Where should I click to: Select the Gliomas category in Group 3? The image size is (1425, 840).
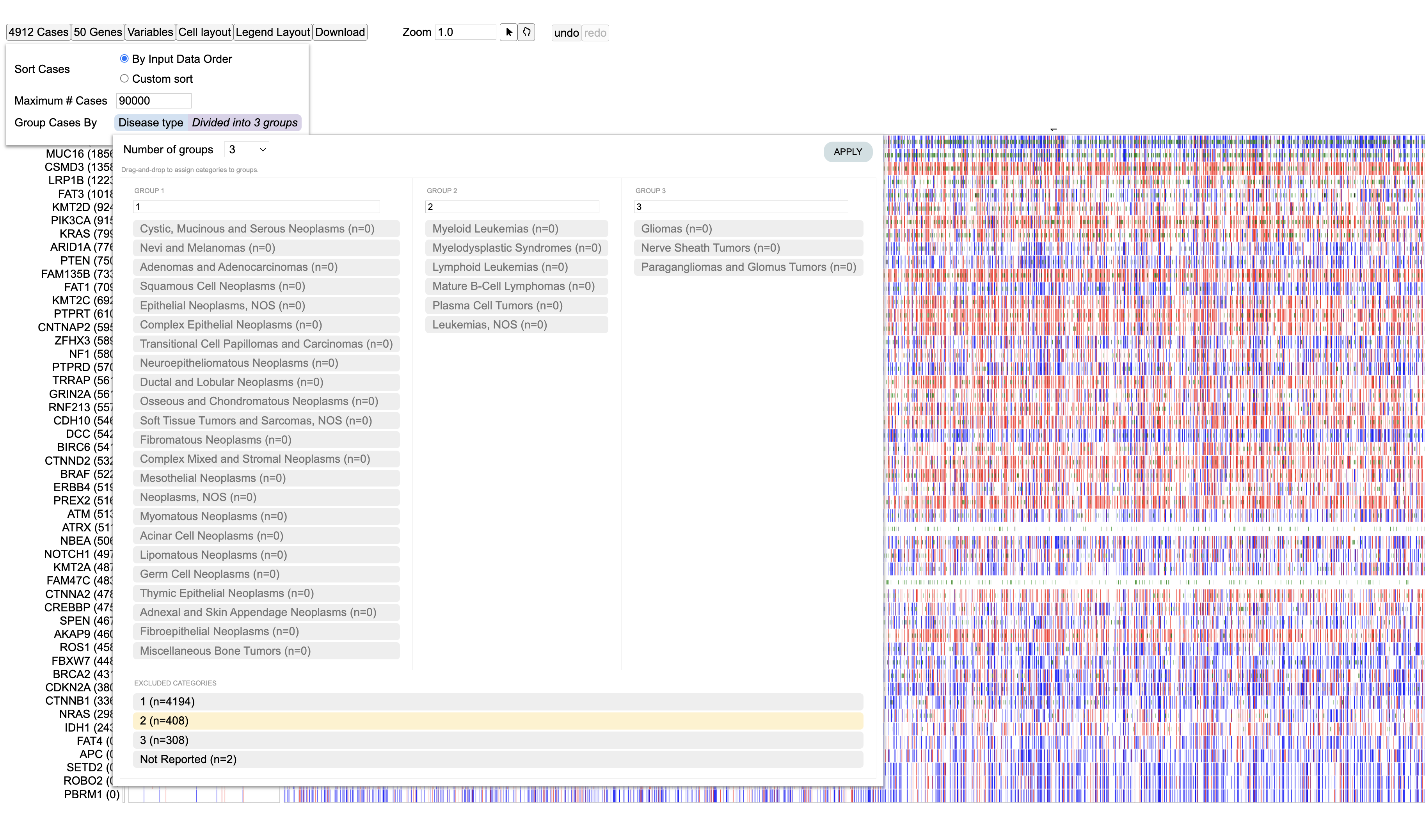click(x=748, y=228)
